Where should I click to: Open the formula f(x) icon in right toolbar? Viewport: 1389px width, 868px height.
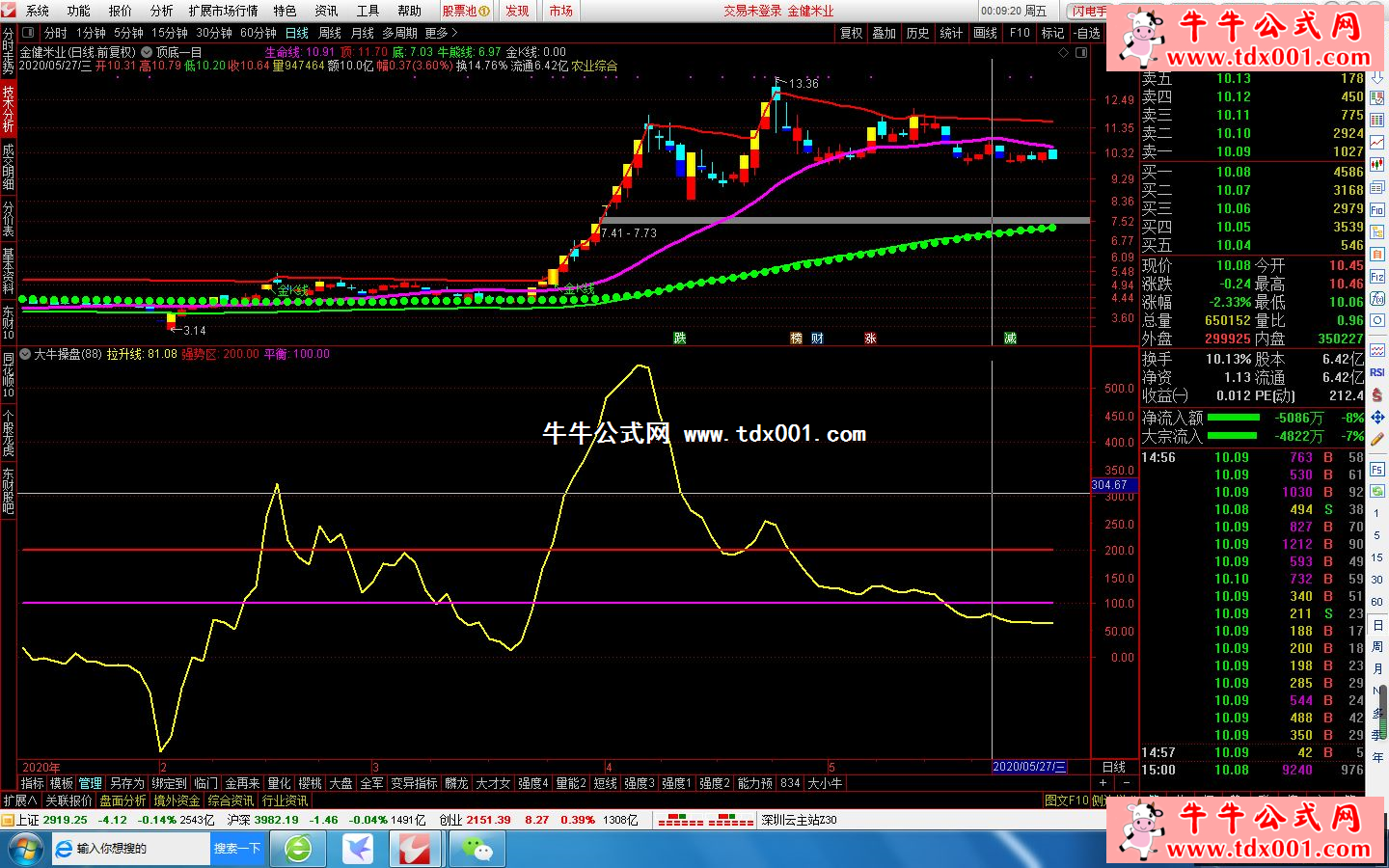[1377, 299]
